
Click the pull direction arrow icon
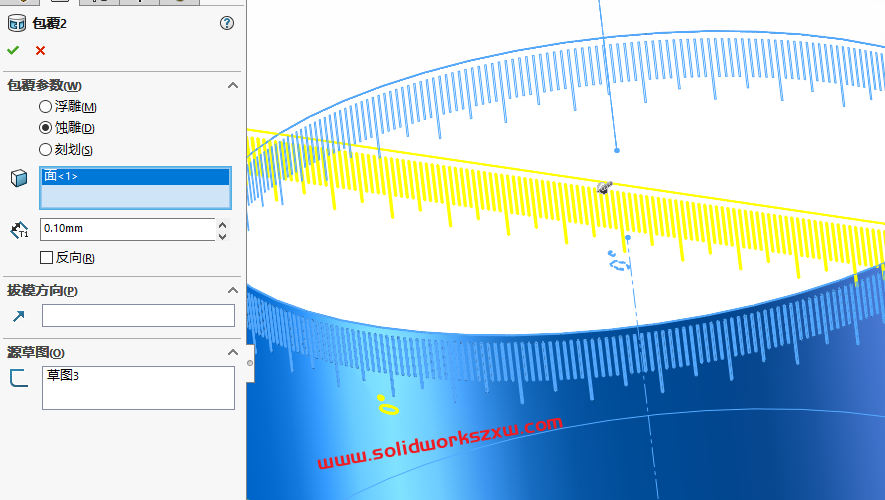coord(18,316)
